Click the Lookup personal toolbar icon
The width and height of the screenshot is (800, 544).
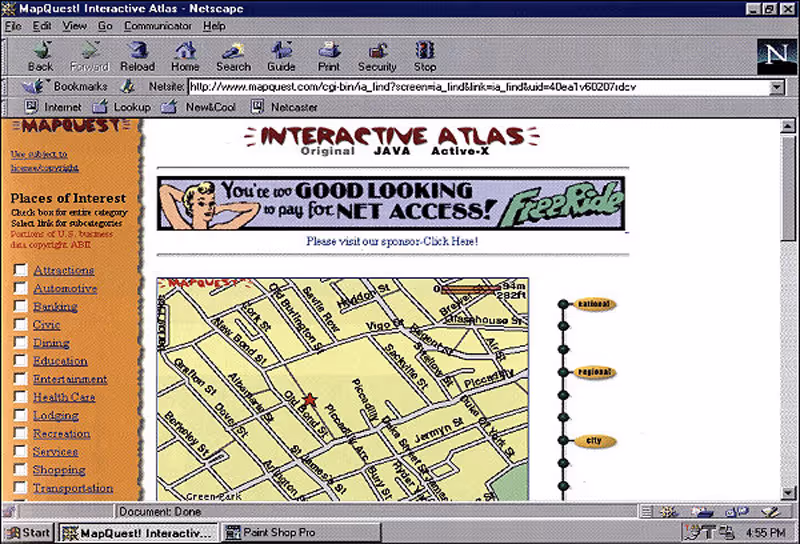[99, 107]
